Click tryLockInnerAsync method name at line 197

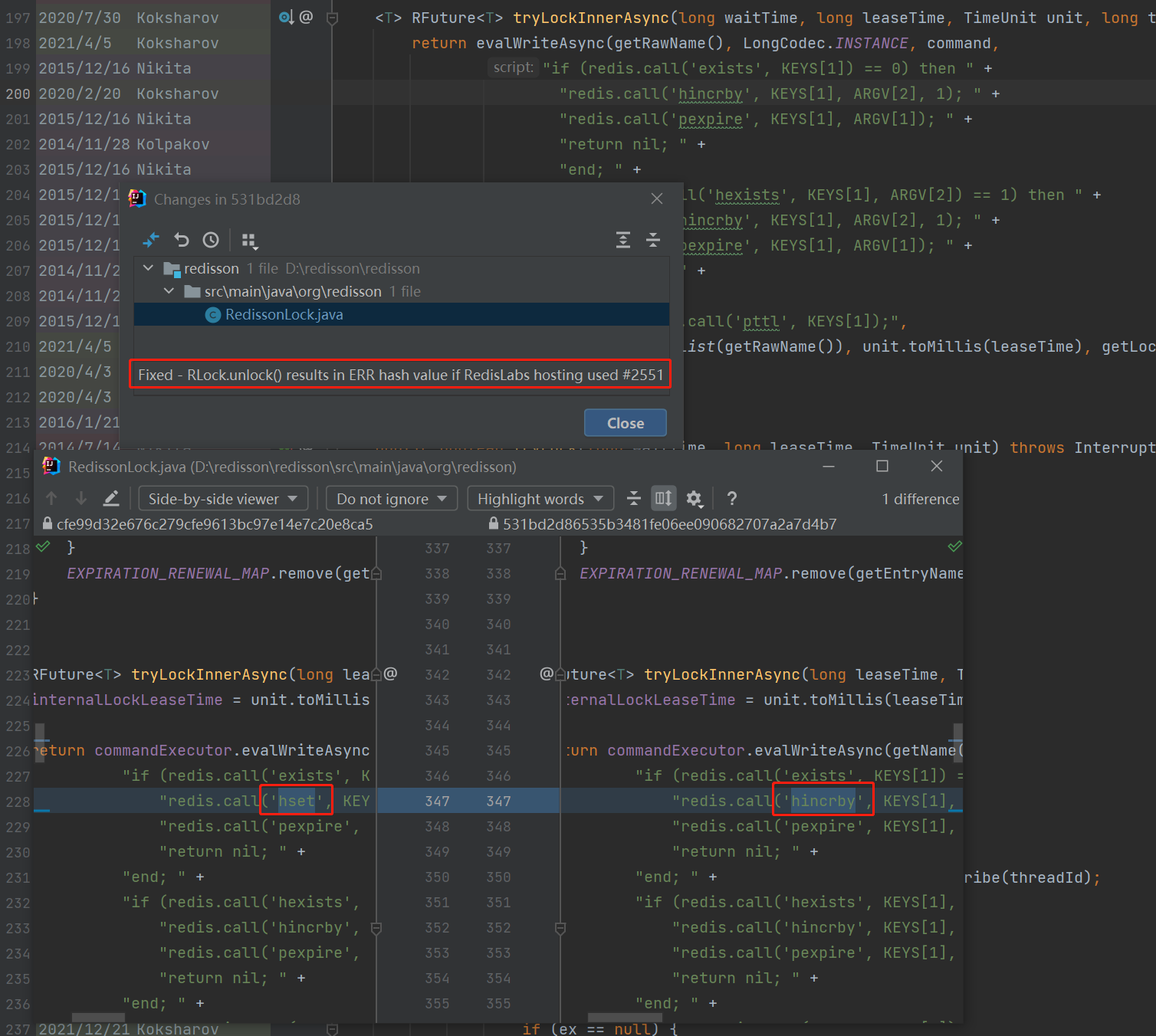point(591,18)
